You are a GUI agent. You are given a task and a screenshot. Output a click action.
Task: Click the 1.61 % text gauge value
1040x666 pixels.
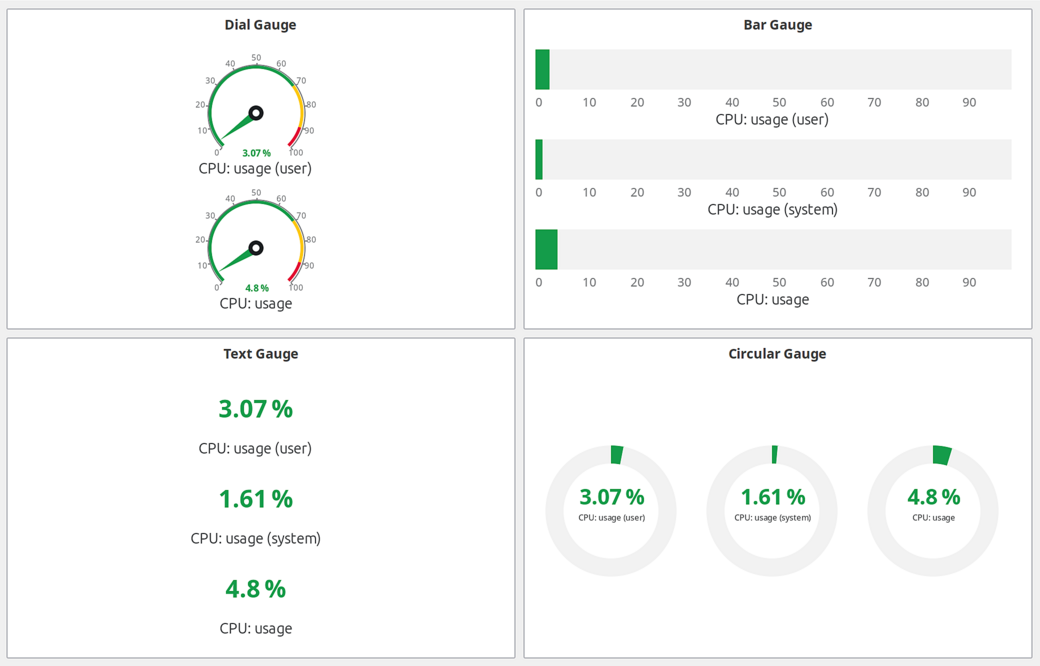[256, 498]
